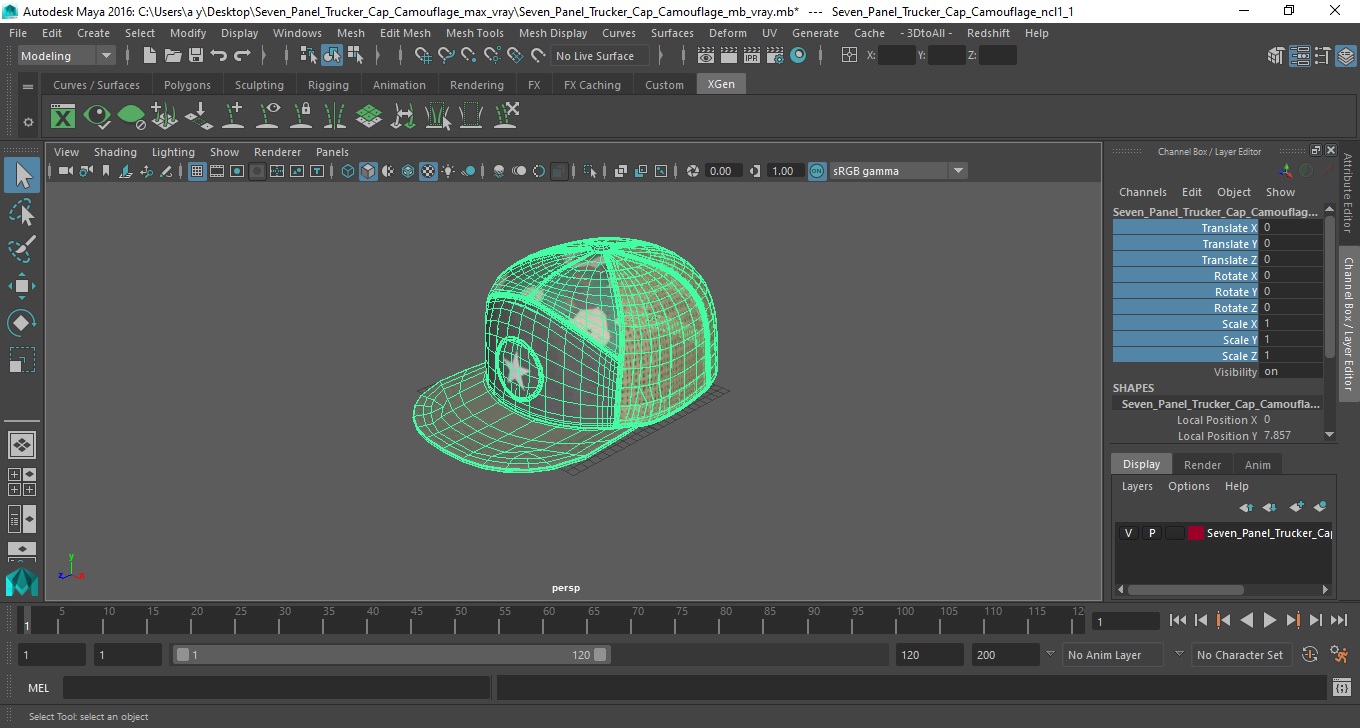Activate the Lasso selection tool
Viewport: 1360px width, 728px height.
pos(22,213)
